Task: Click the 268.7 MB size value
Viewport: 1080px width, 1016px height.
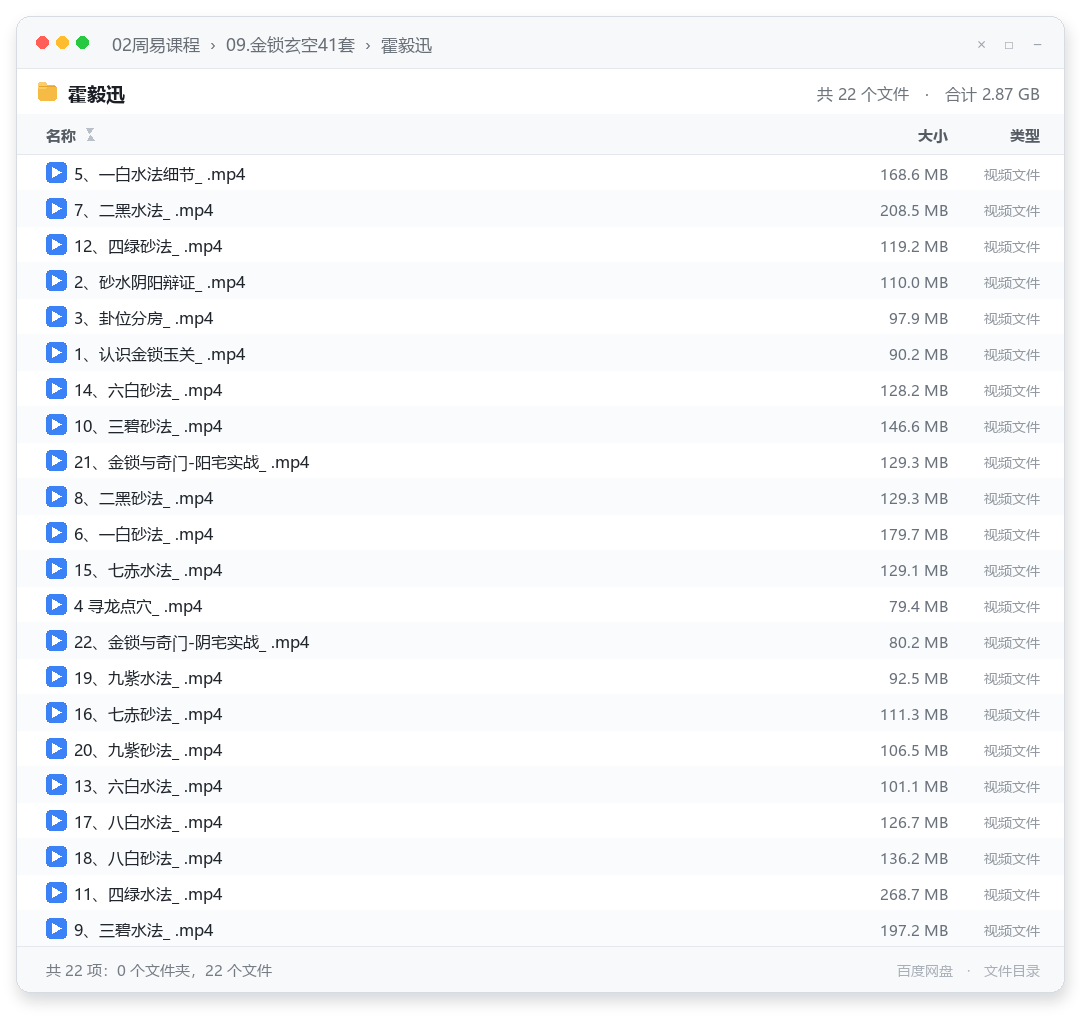Action: click(x=914, y=895)
